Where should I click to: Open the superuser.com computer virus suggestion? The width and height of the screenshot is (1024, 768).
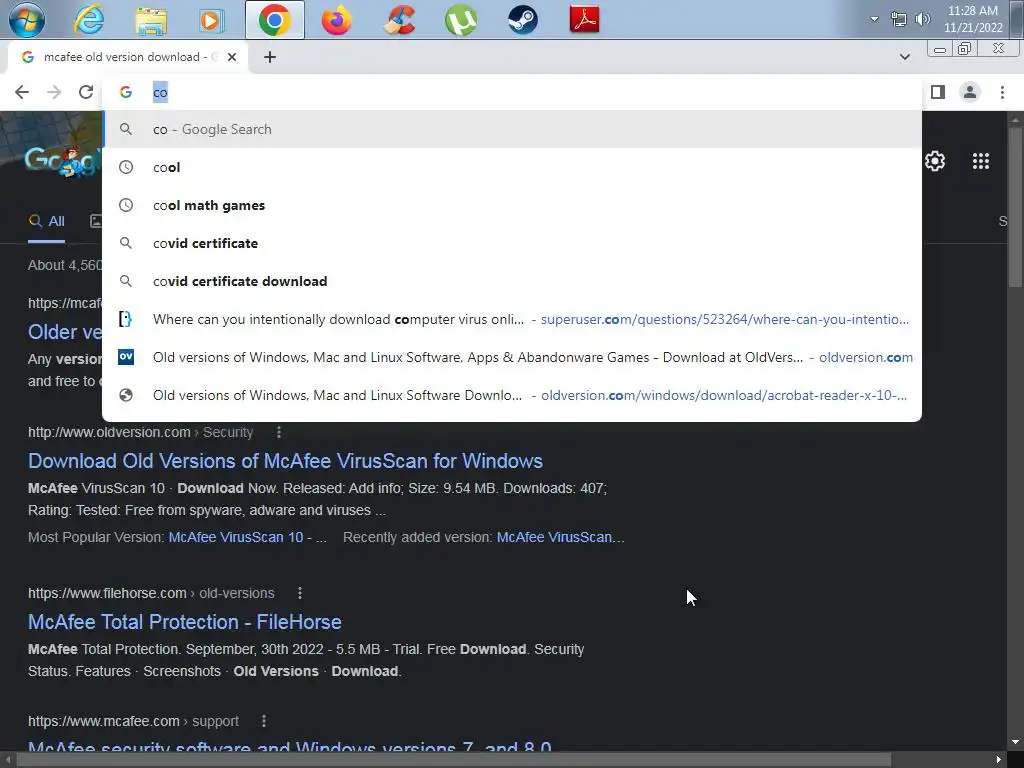pos(512,319)
